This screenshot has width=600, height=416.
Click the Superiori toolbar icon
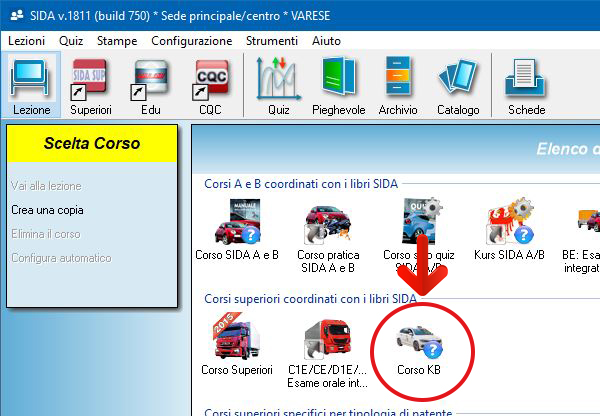(x=91, y=85)
